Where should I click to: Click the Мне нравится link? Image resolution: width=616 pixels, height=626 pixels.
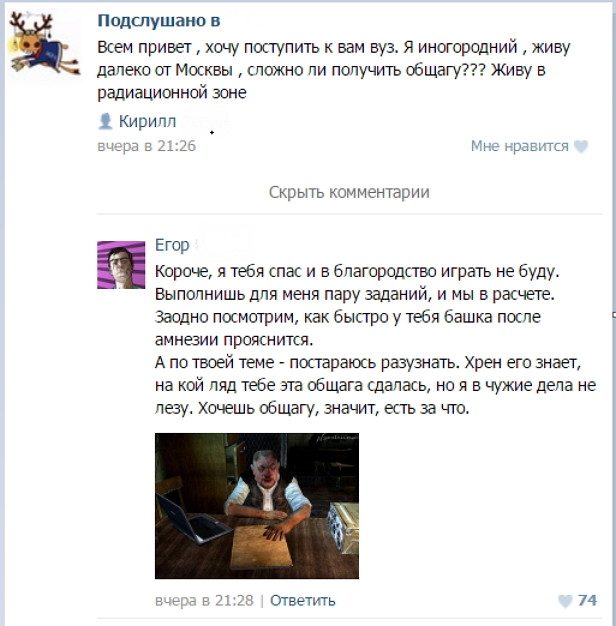tap(519, 146)
